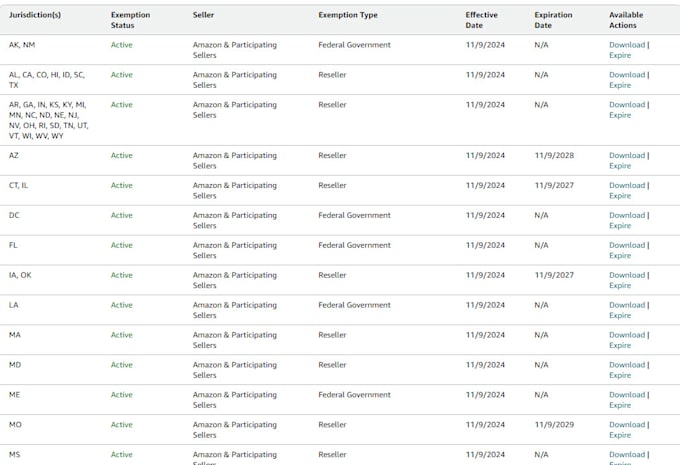Click the AR, GA, IN jurisdictions cell
Image resolution: width=680 pixels, height=465 pixels.
tap(49, 120)
